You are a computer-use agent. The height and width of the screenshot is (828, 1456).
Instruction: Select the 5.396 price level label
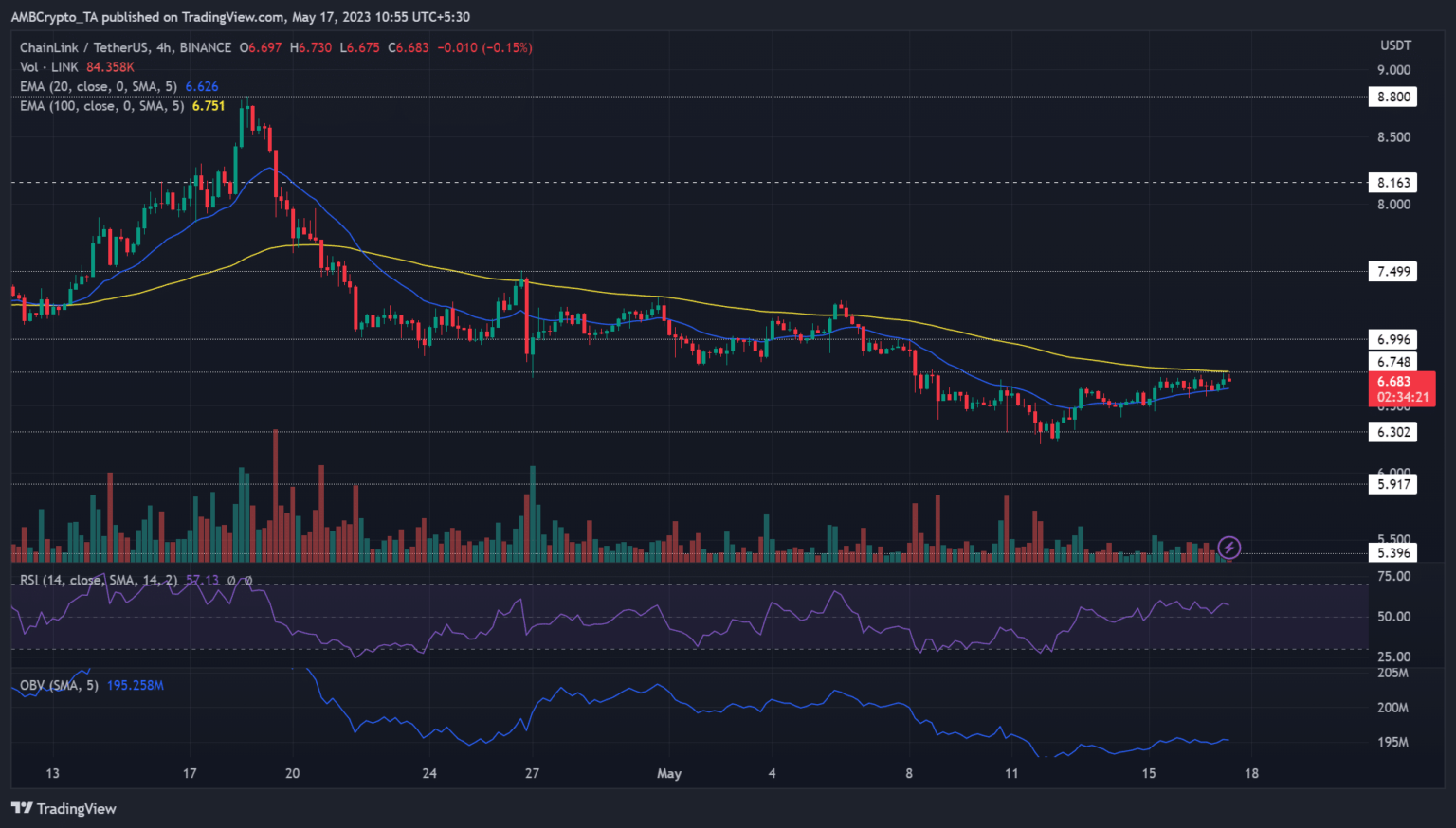click(x=1393, y=553)
